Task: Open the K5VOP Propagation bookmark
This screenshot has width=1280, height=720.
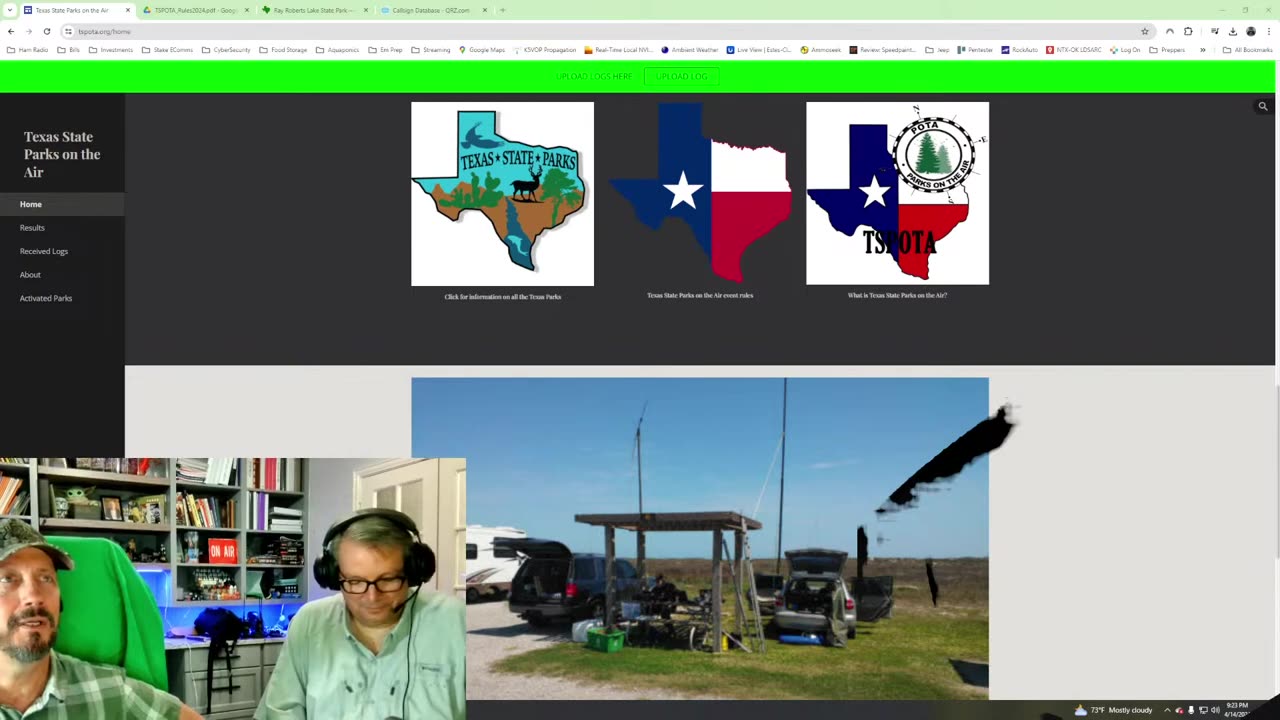Action: point(545,50)
